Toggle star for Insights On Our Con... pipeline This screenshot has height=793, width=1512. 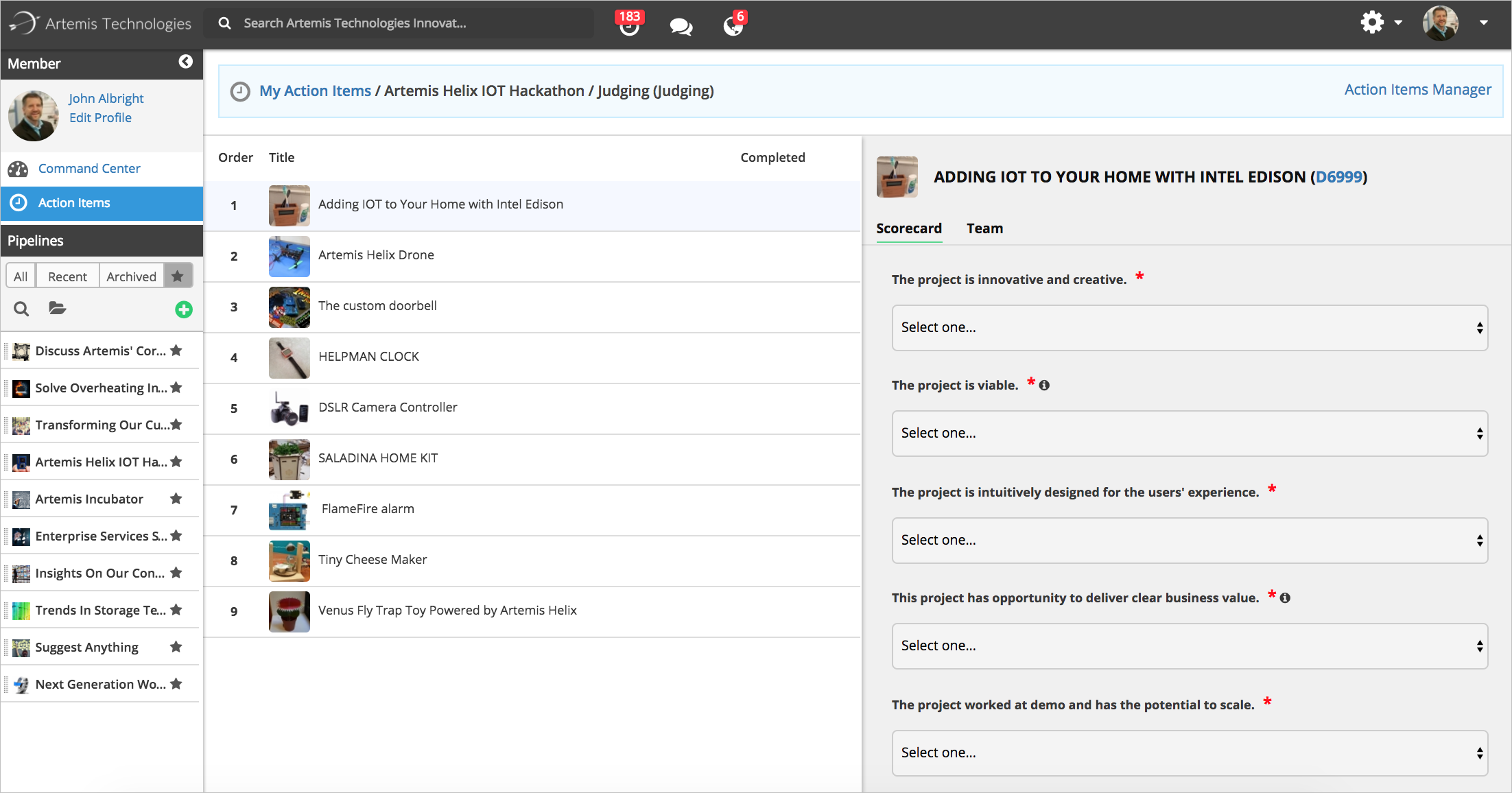click(x=176, y=573)
